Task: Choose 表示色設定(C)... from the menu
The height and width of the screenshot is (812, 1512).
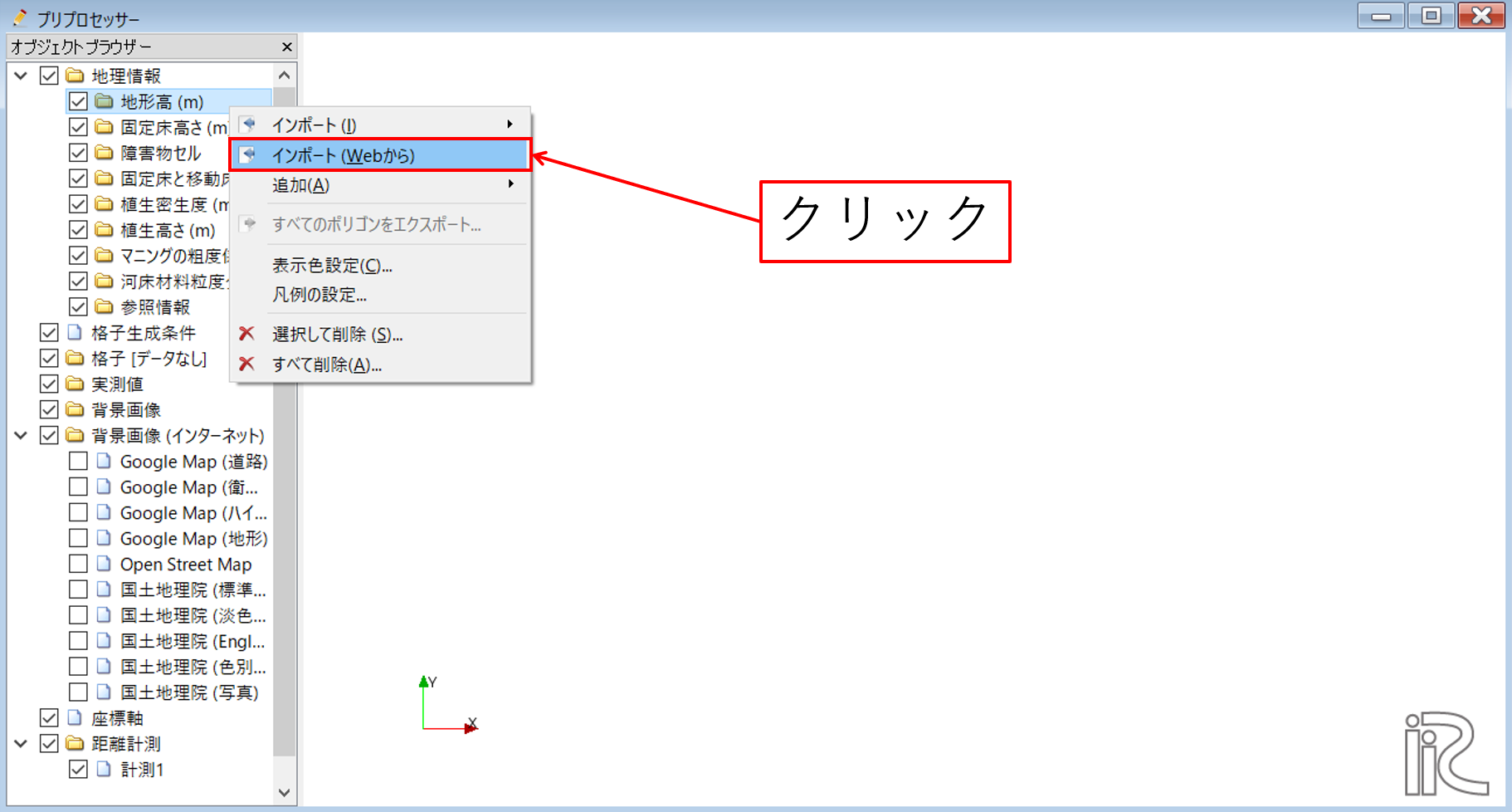Action: pos(380,266)
